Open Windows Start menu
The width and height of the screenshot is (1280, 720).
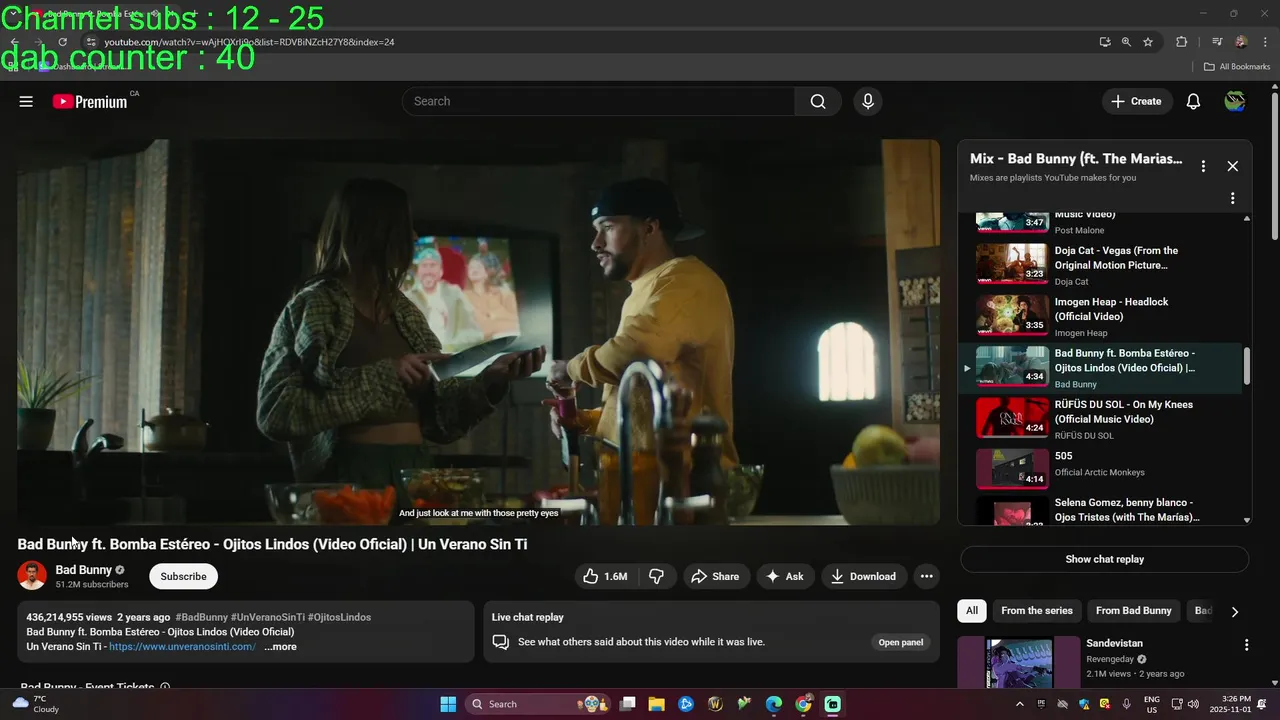tap(448, 704)
